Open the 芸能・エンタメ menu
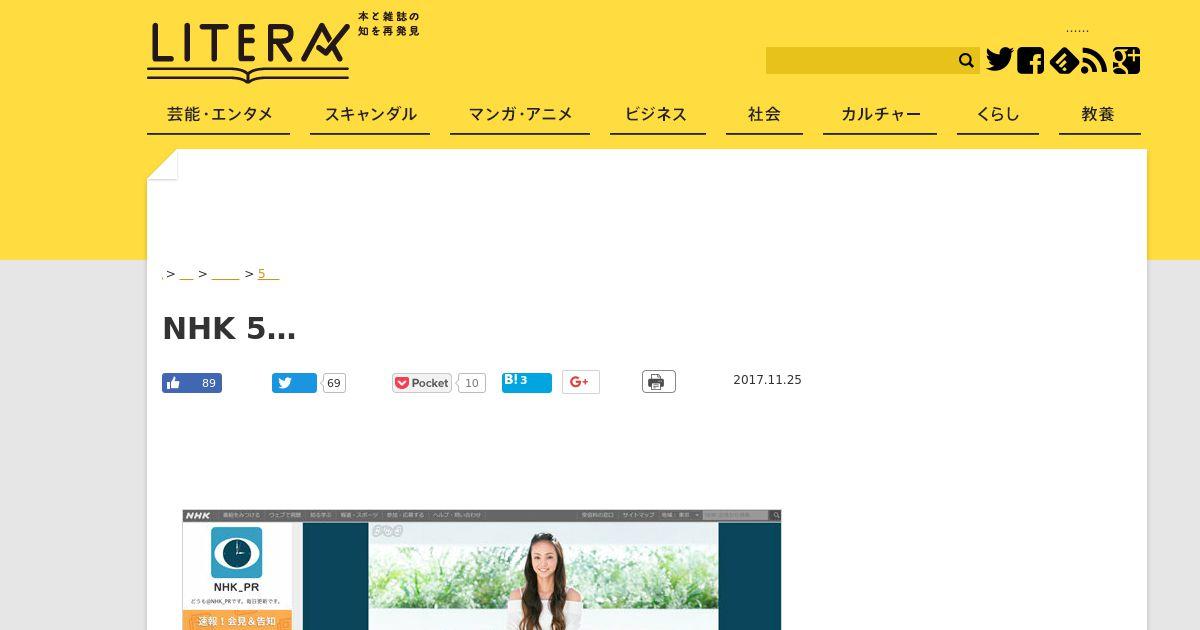The width and height of the screenshot is (1200, 630). (x=219, y=115)
